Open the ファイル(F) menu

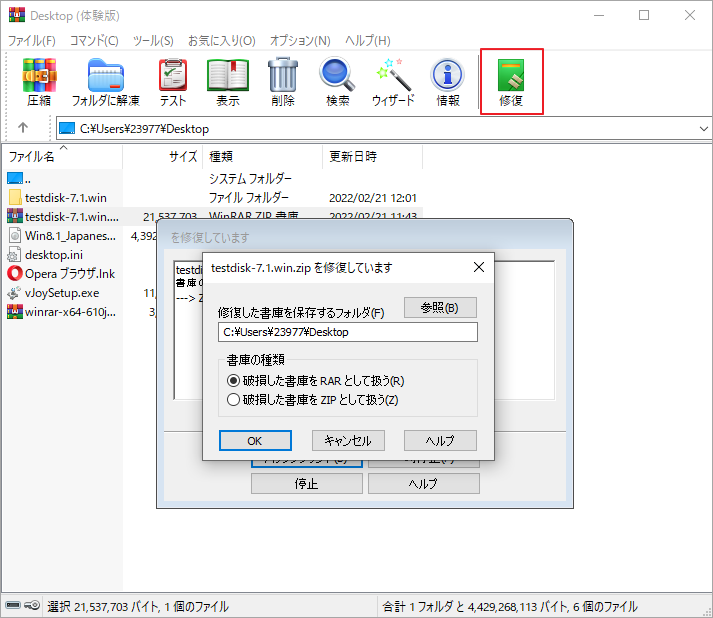[32, 41]
